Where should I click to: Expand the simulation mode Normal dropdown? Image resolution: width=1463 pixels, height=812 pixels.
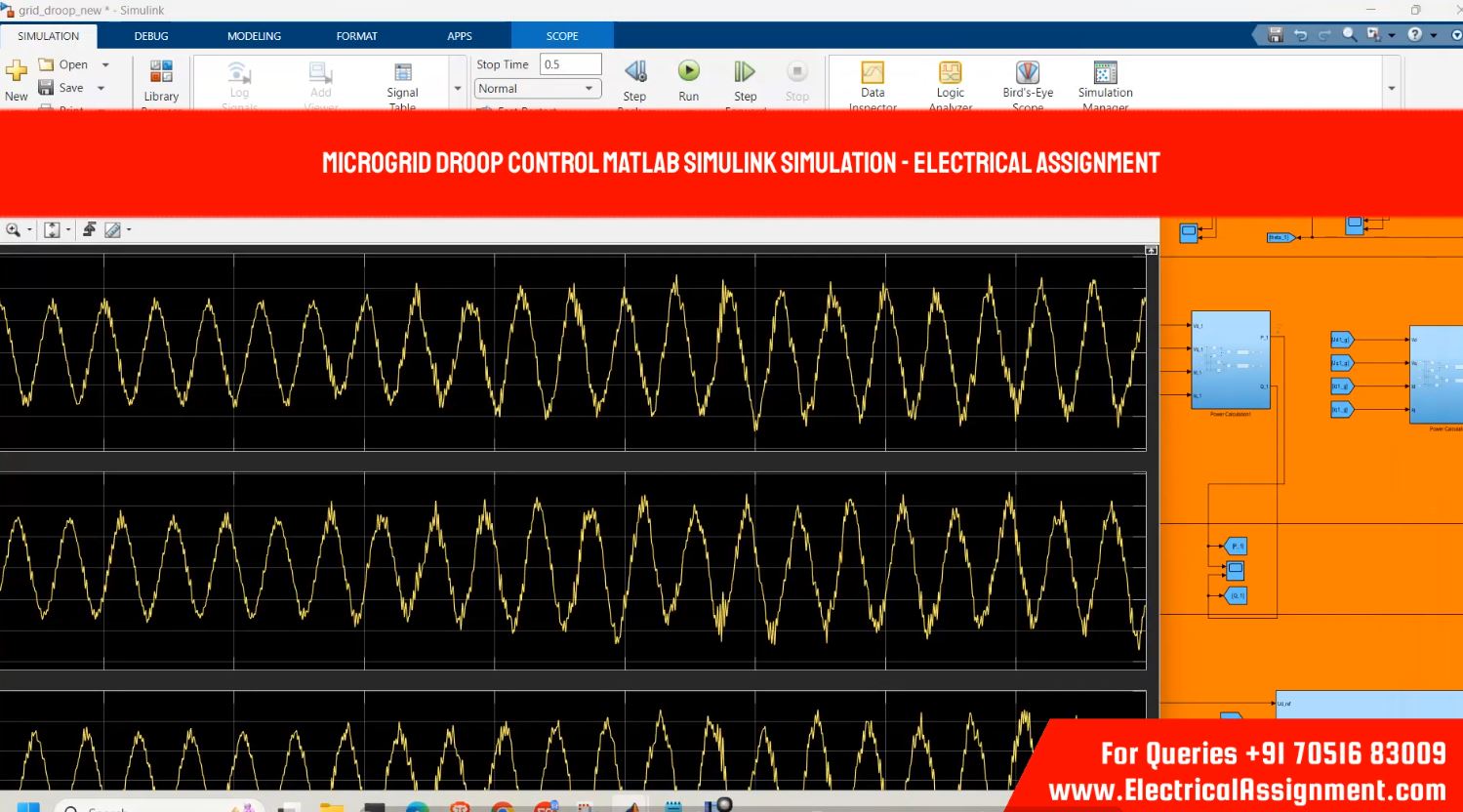[x=537, y=89]
